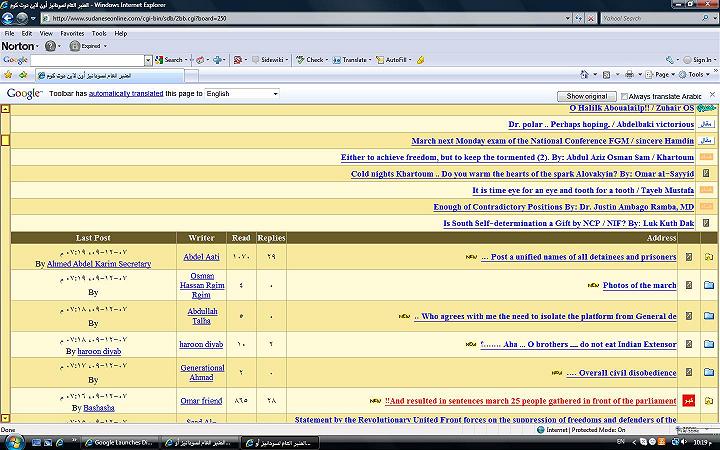Open the Recent Pages dropdown next to Forward
The image size is (720, 450).
click(x=33, y=19)
